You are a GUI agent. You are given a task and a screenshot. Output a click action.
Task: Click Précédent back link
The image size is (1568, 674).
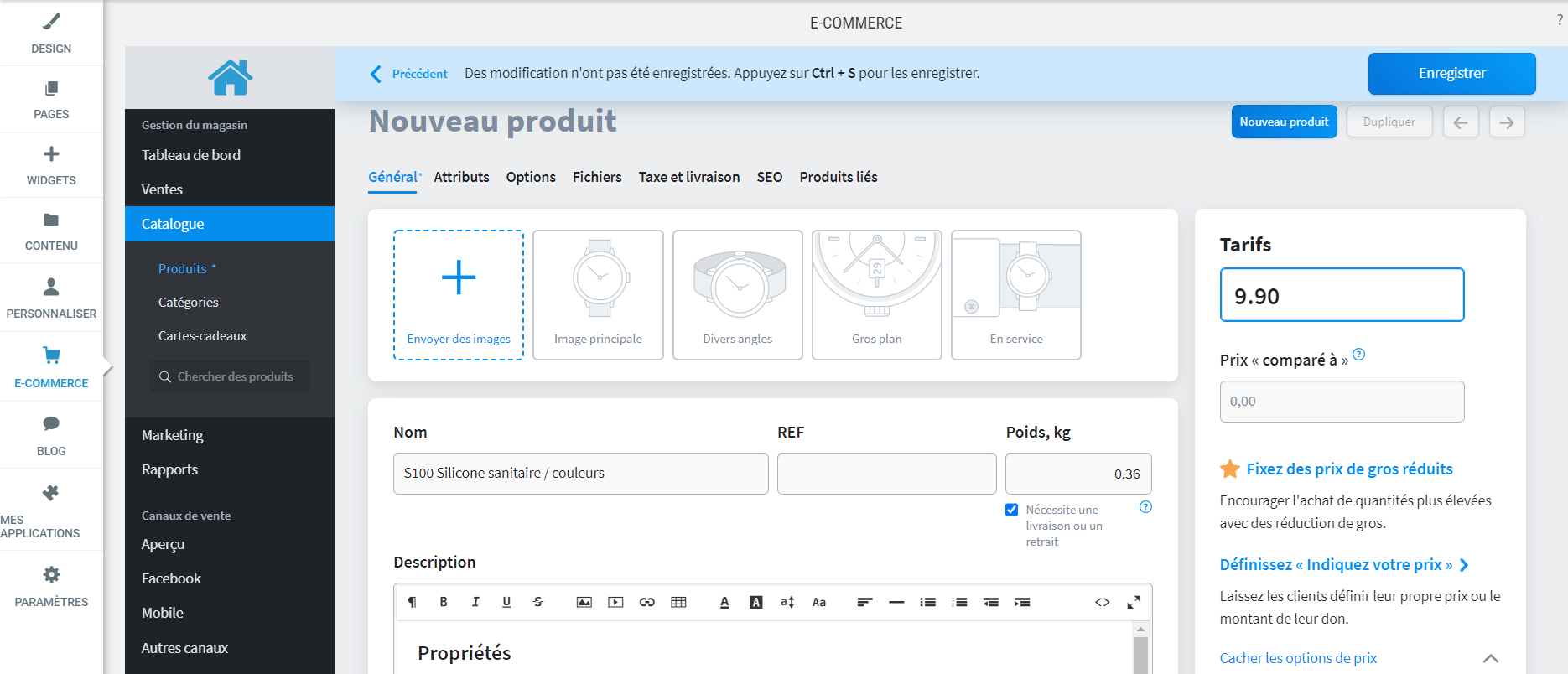pyautogui.click(x=409, y=74)
